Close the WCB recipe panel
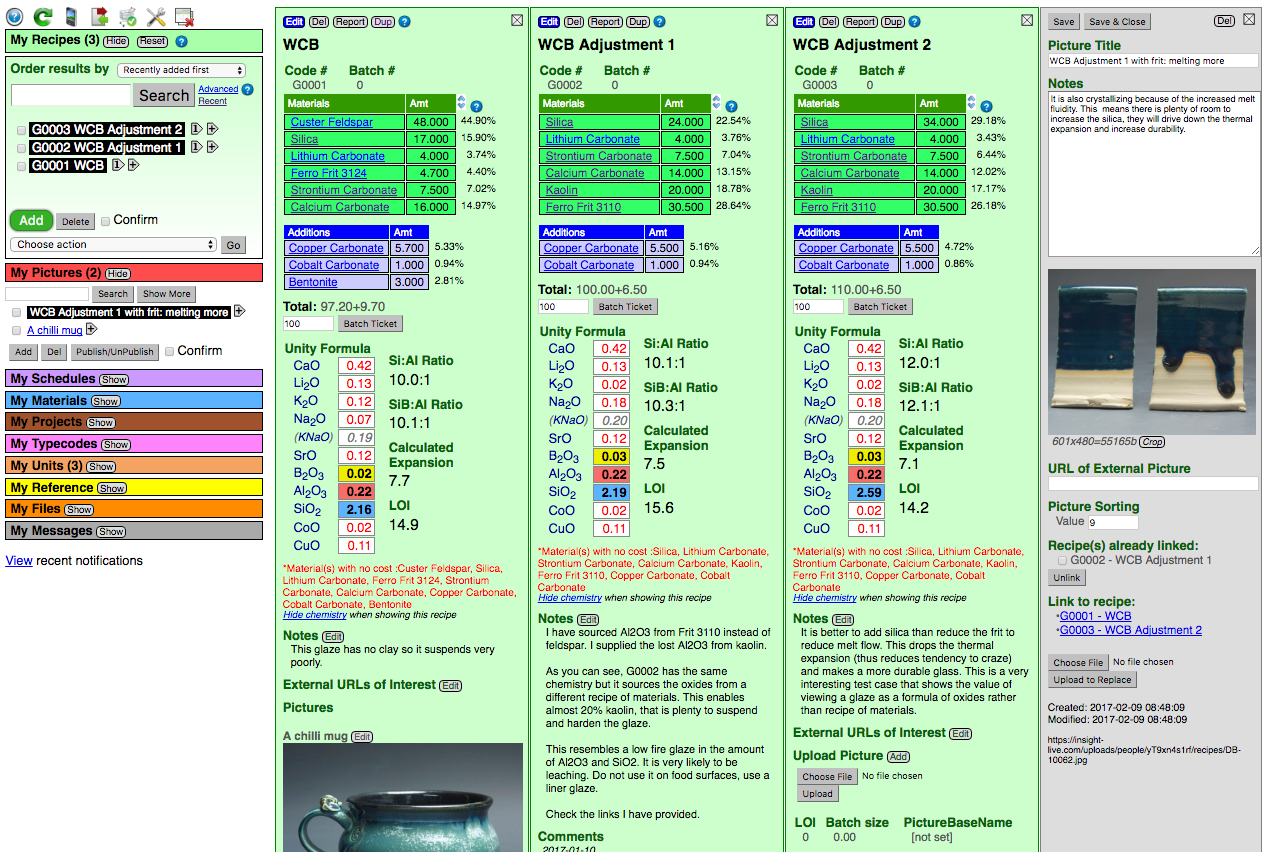The height and width of the screenshot is (852, 1268). [x=516, y=20]
